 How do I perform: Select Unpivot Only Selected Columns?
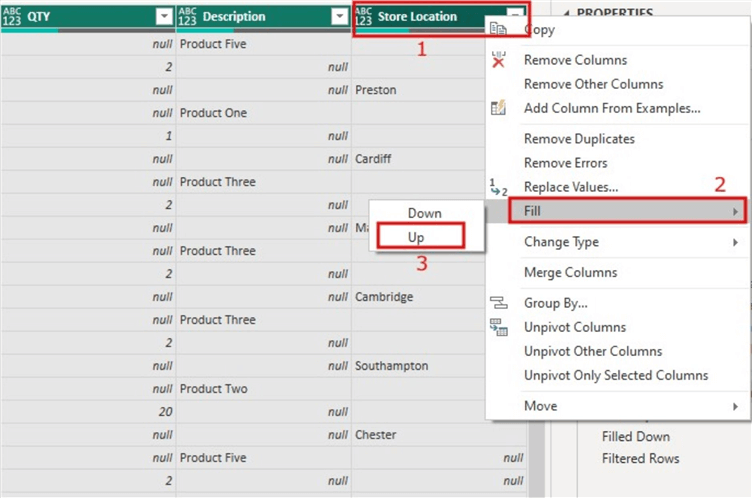coord(617,375)
